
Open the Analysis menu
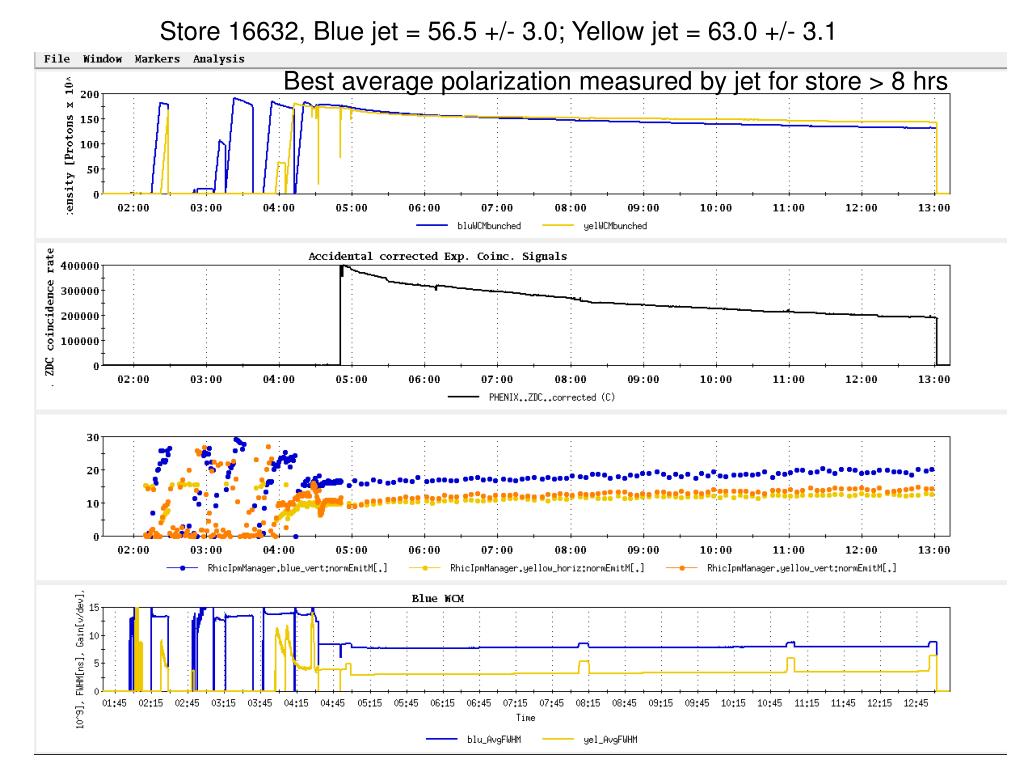[219, 59]
